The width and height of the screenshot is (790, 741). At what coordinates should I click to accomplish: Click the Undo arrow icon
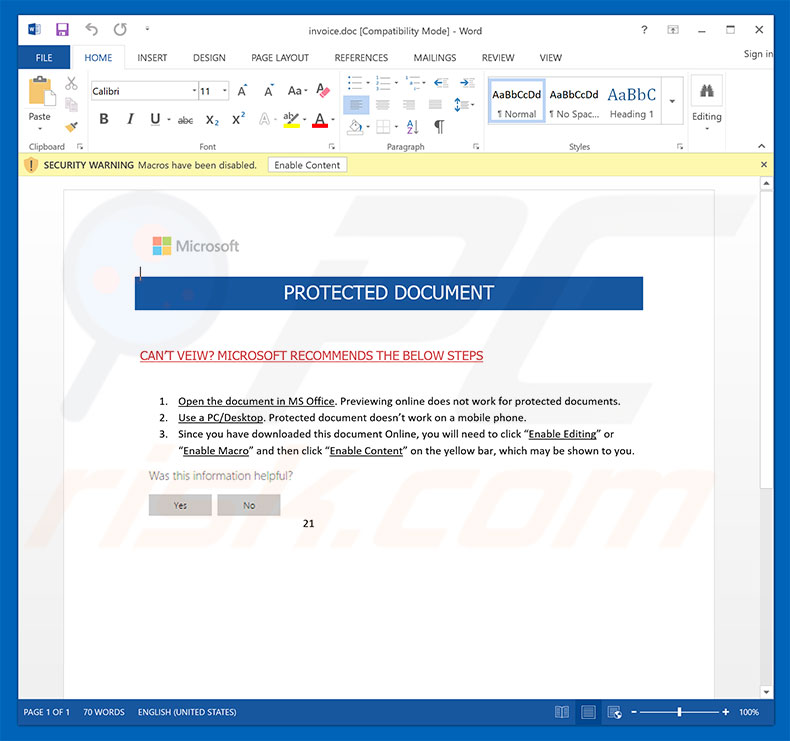pyautogui.click(x=91, y=30)
